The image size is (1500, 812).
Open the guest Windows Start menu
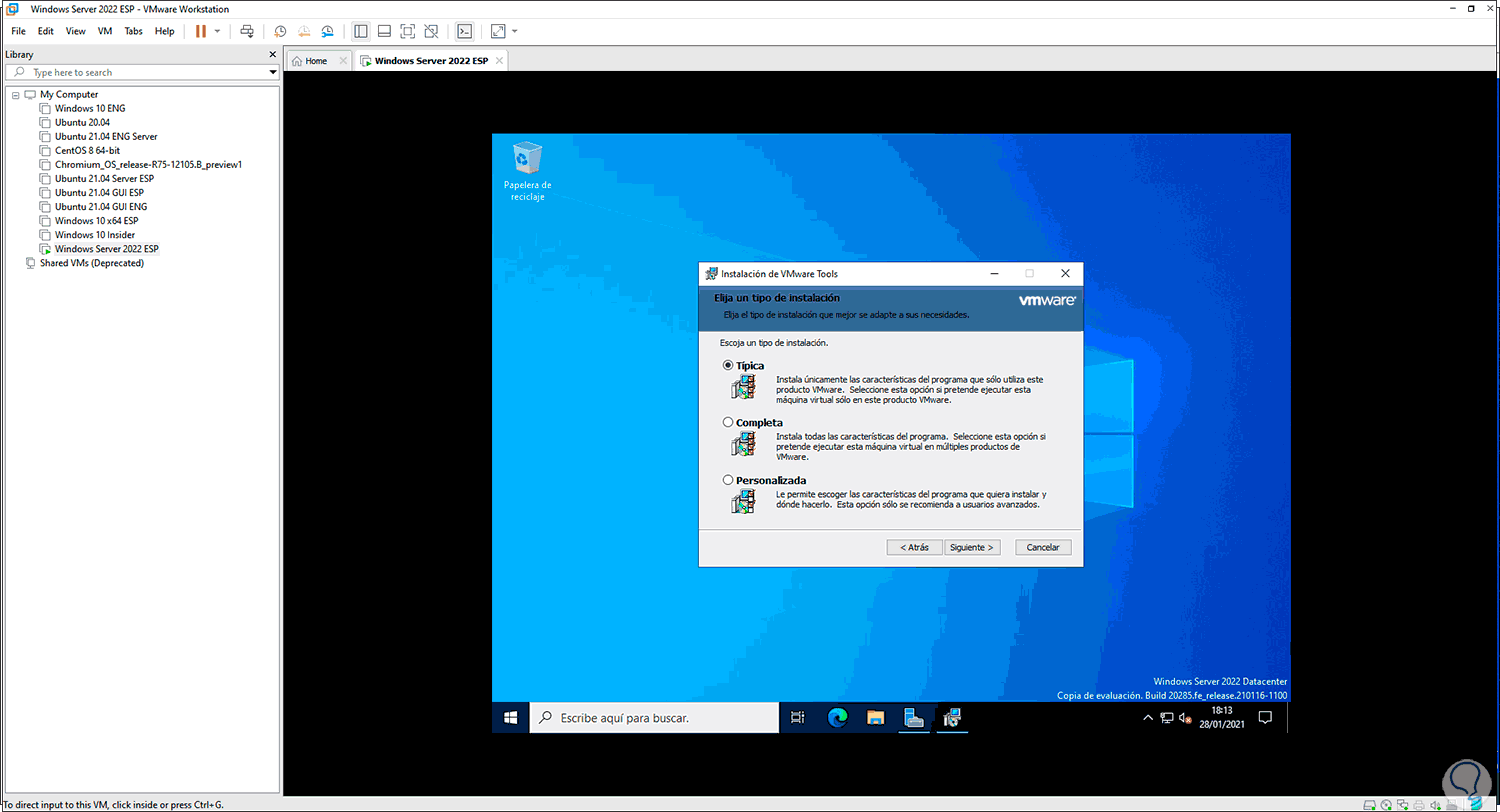coord(510,717)
